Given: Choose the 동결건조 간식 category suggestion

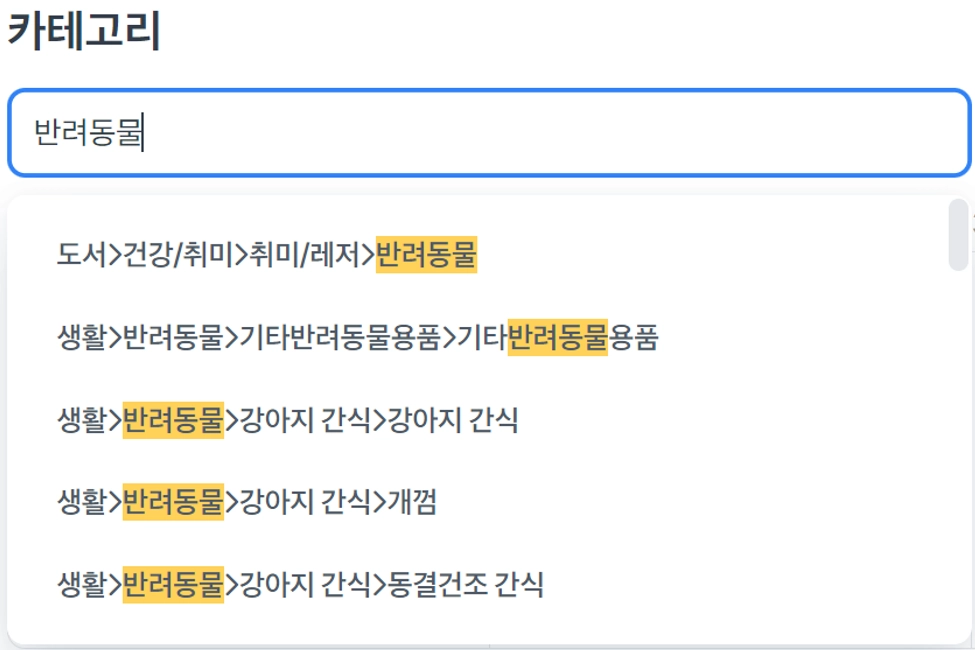Looking at the screenshot, I should tap(300, 584).
